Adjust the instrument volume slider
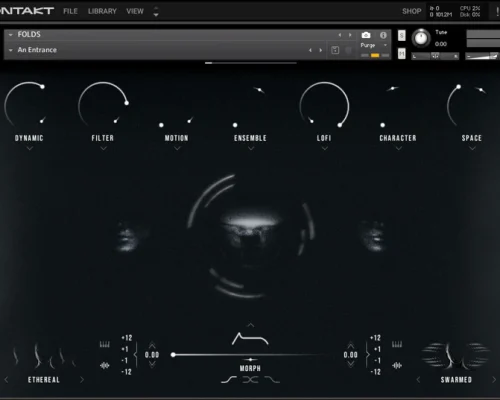Image resolution: width=500 pixels, height=400 pixels. point(482,56)
